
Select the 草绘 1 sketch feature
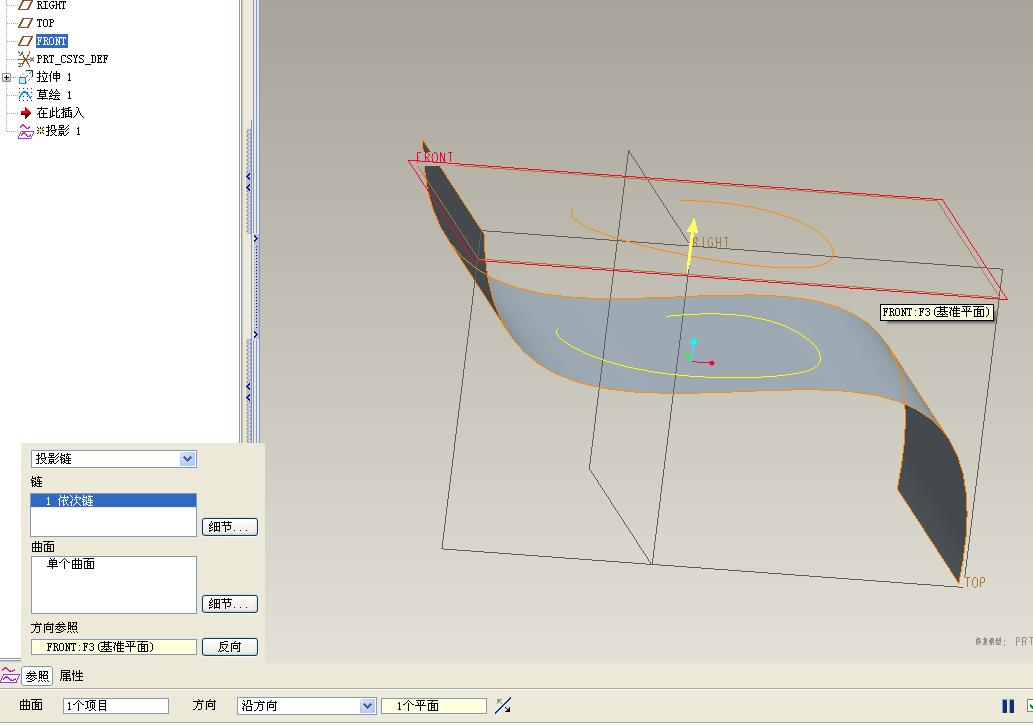pos(53,95)
